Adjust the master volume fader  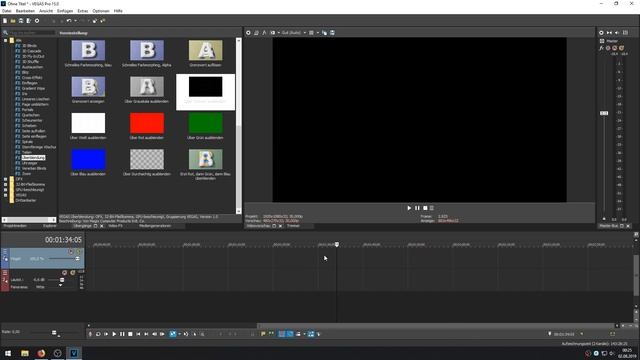604,113
